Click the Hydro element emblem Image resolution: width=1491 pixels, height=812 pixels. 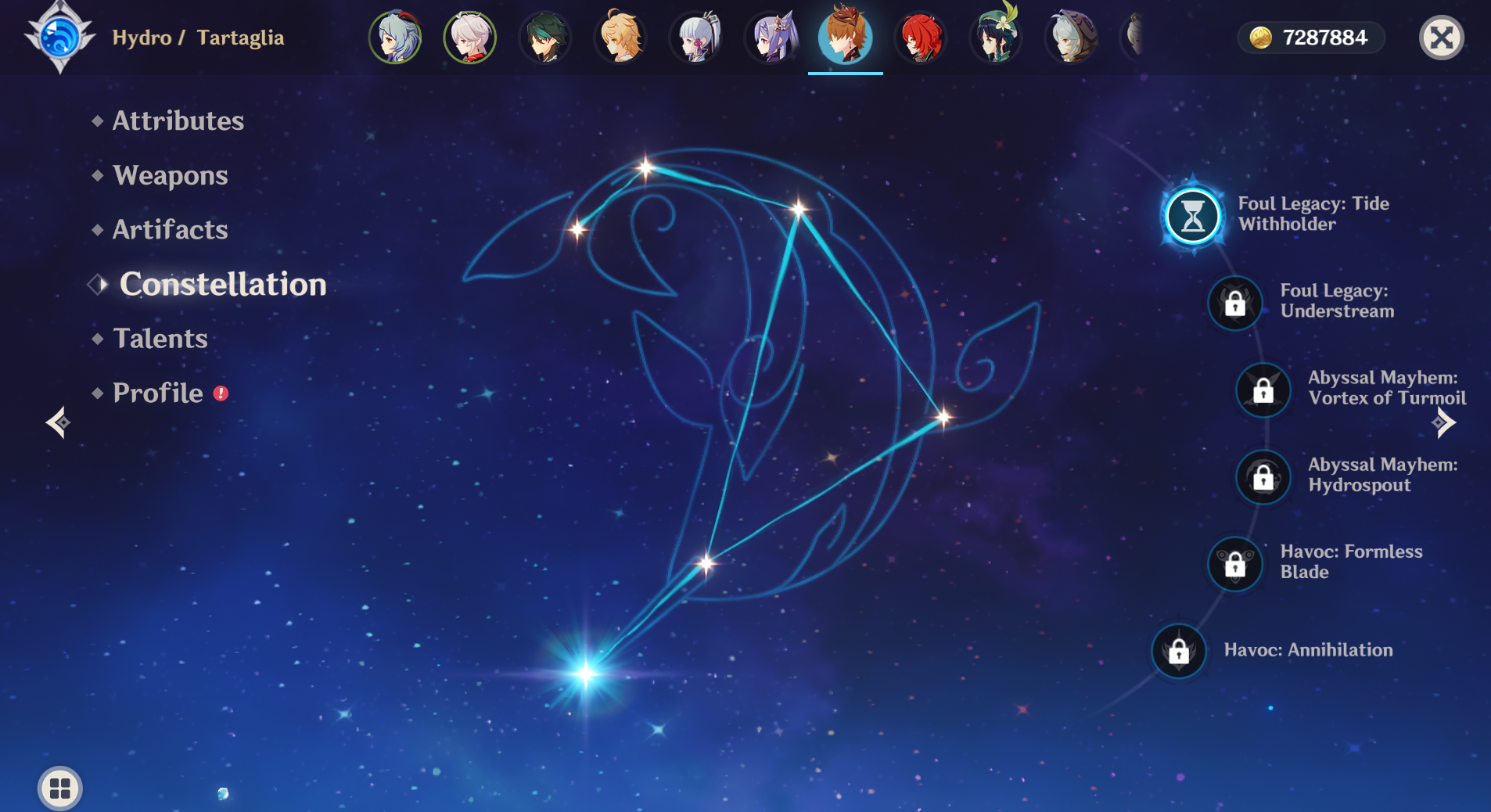pyautogui.click(x=59, y=37)
